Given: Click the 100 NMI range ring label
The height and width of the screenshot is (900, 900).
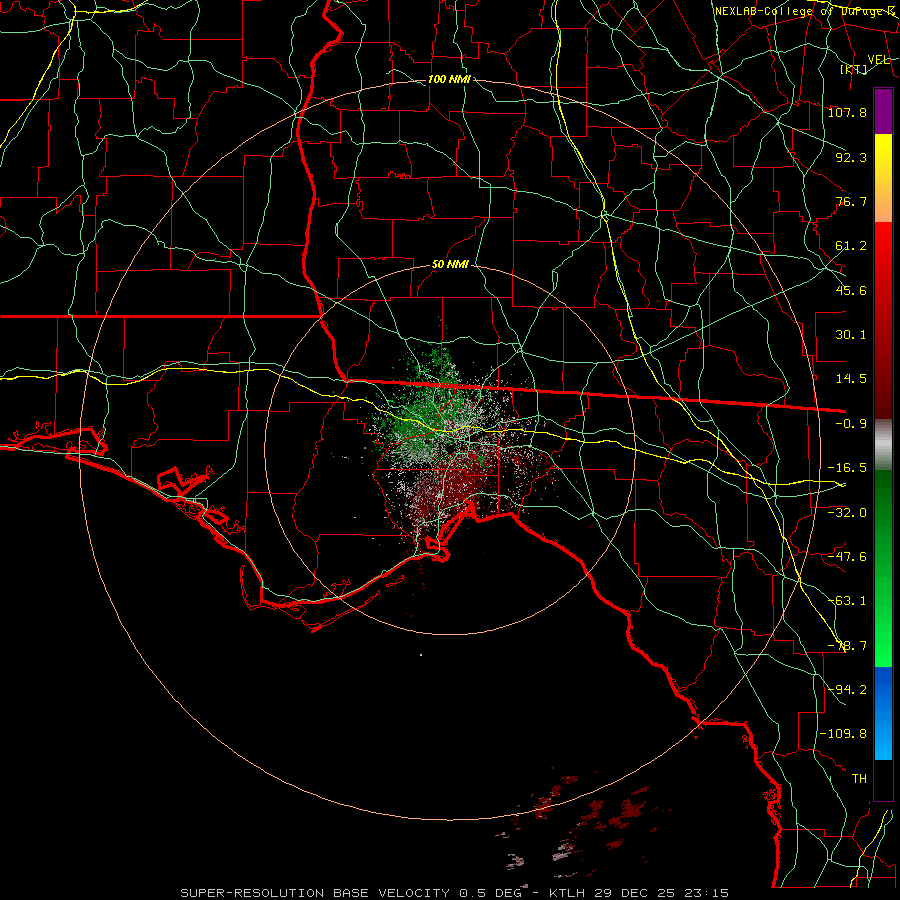Looking at the screenshot, I should (449, 79).
